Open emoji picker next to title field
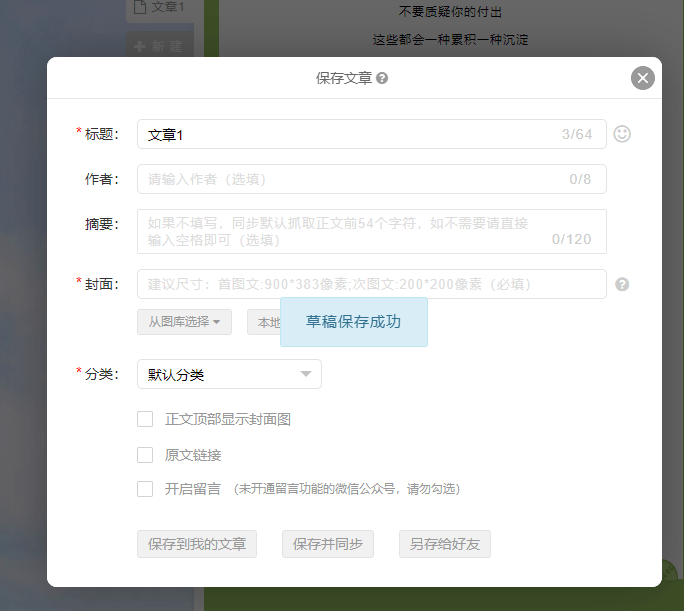This screenshot has height=611, width=684. click(622, 134)
